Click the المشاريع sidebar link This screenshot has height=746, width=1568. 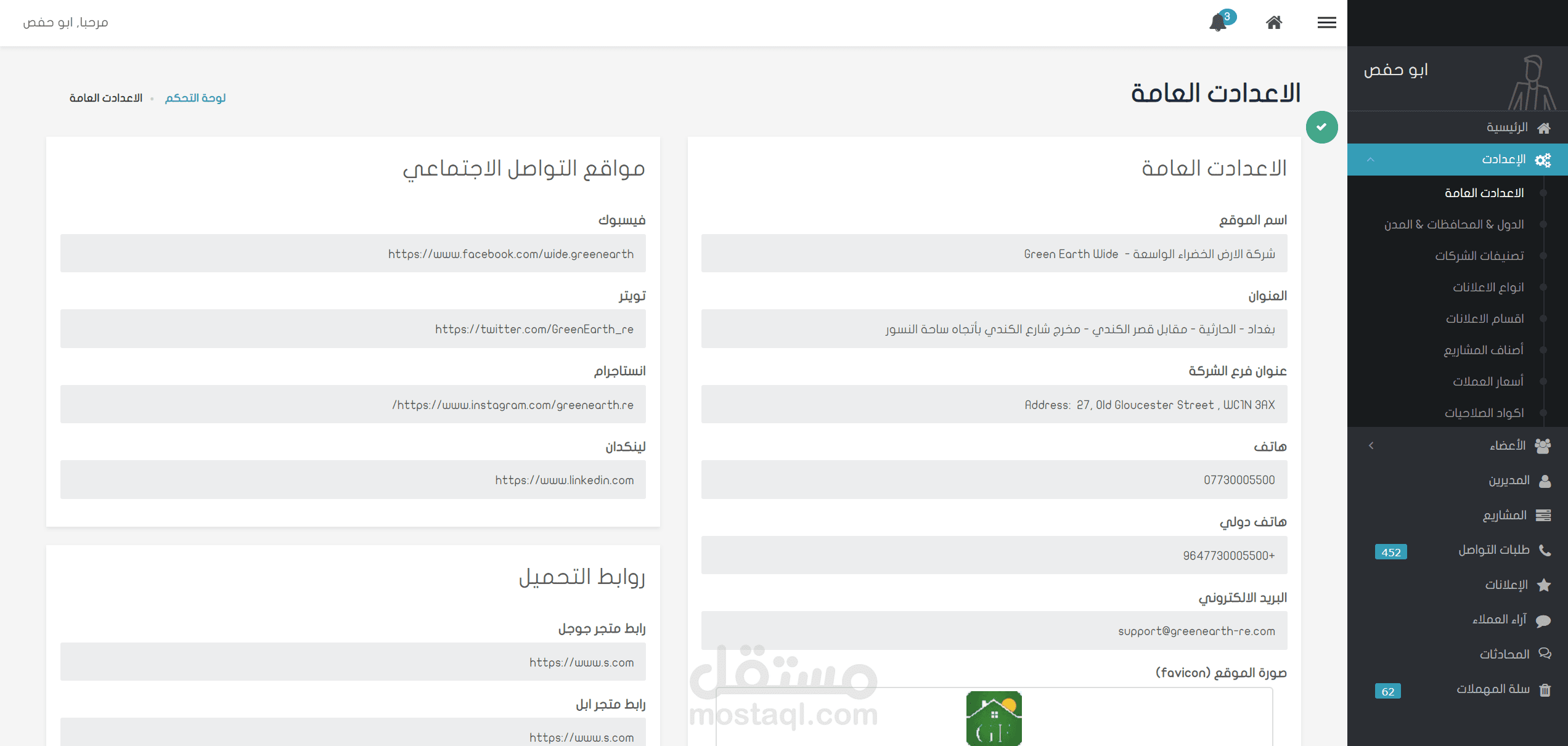pyautogui.click(x=1505, y=515)
